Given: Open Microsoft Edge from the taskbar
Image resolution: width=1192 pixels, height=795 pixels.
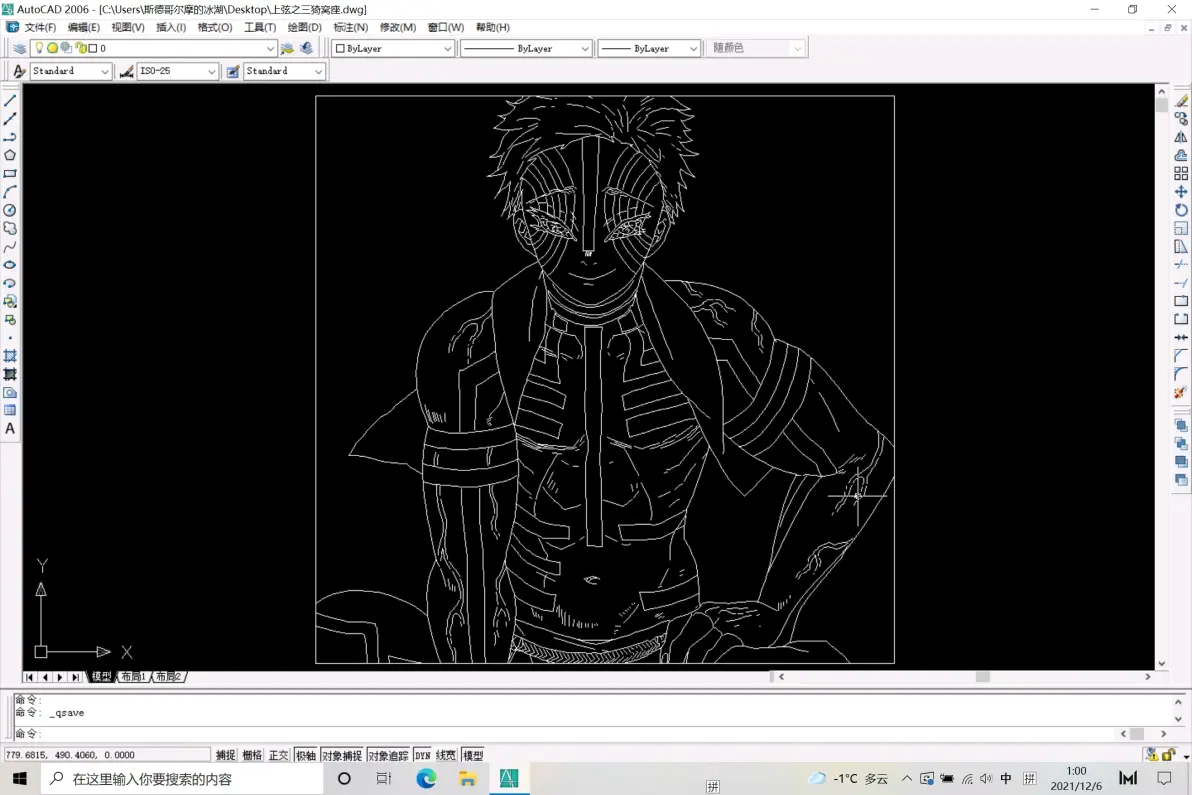Looking at the screenshot, I should 426,778.
